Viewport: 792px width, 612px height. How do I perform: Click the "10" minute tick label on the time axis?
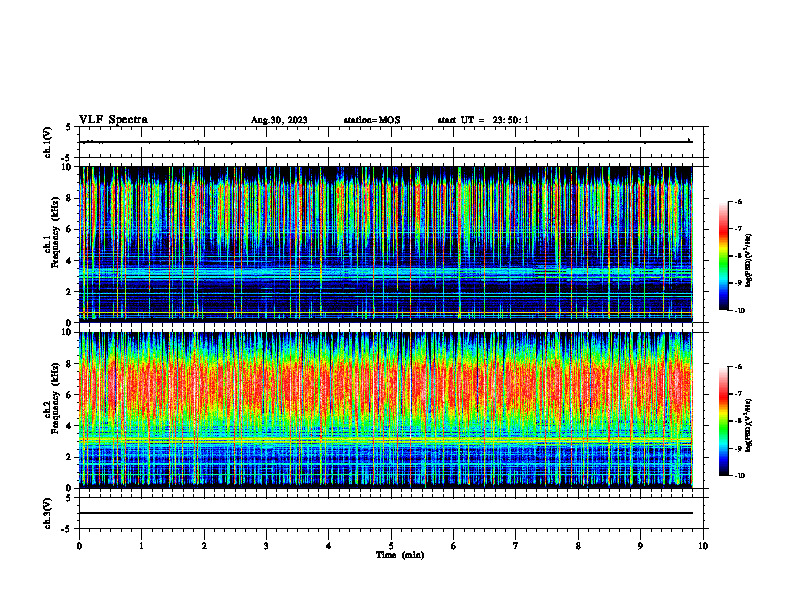pos(703,546)
